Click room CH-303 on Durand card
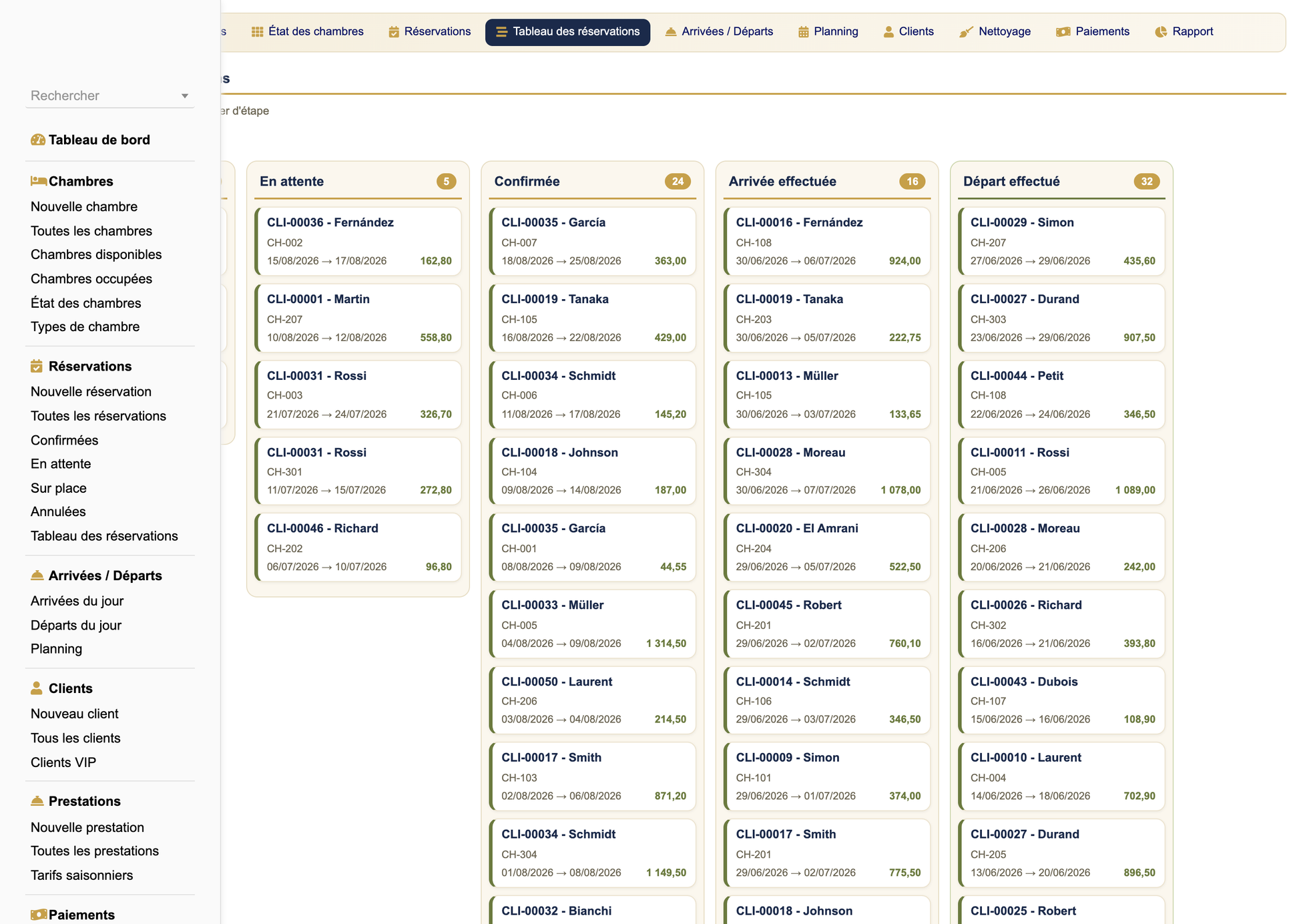The height and width of the screenshot is (924, 1299). [x=988, y=319]
